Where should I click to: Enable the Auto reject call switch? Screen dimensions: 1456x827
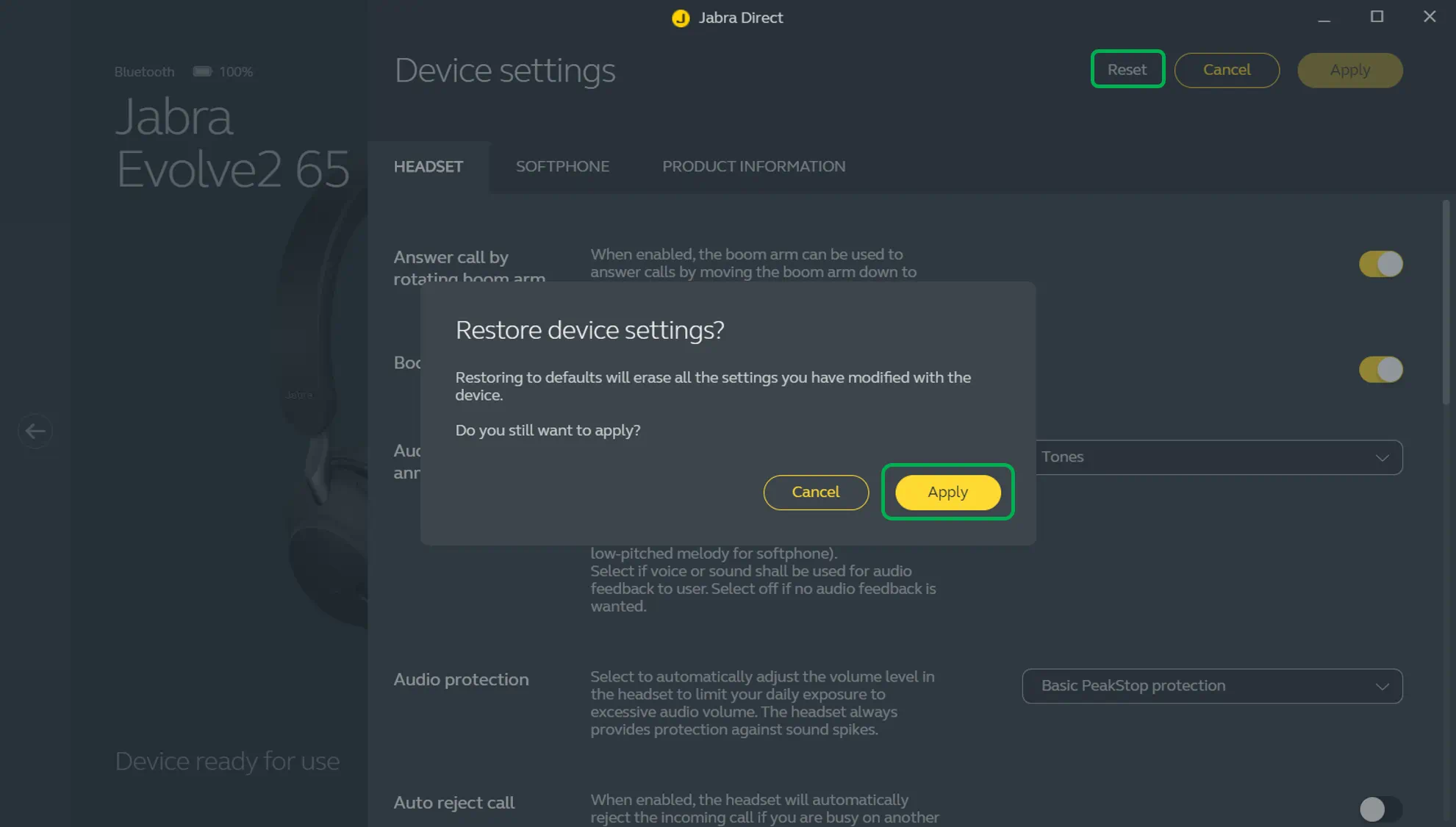point(1380,809)
